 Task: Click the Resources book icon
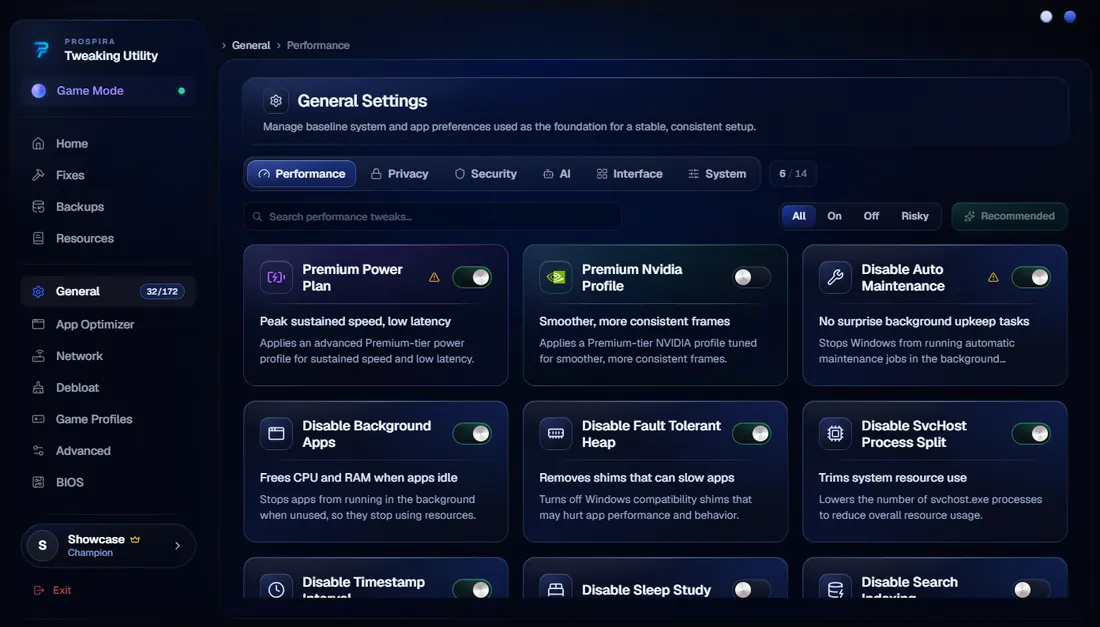tap(39, 238)
